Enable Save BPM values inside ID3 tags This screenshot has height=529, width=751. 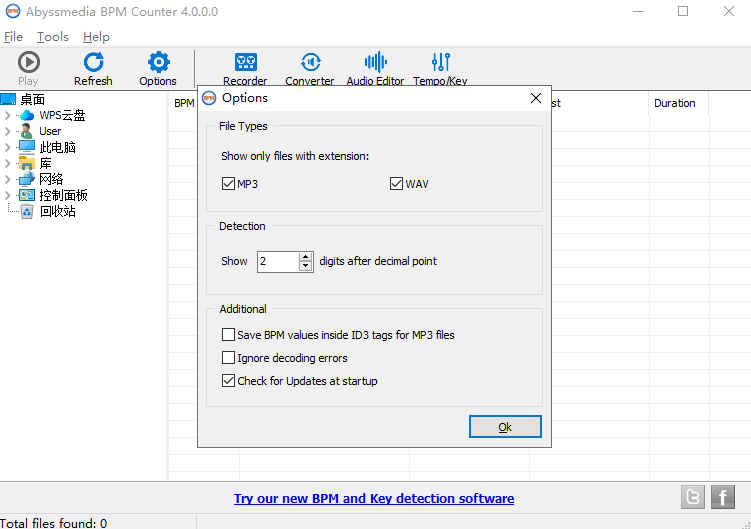click(228, 334)
